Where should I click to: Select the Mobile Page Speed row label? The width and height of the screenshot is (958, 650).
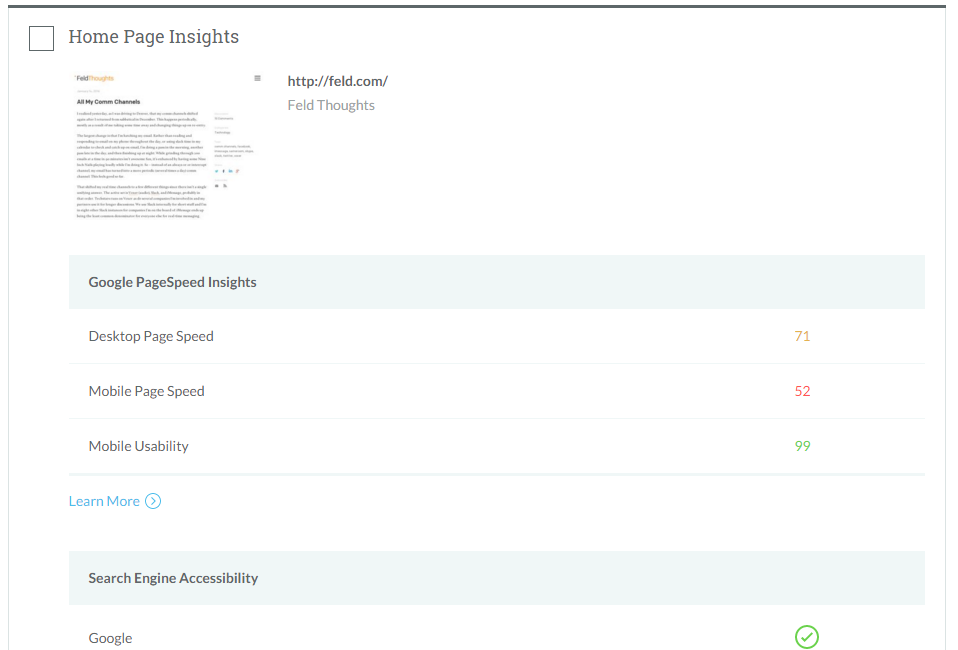click(146, 391)
